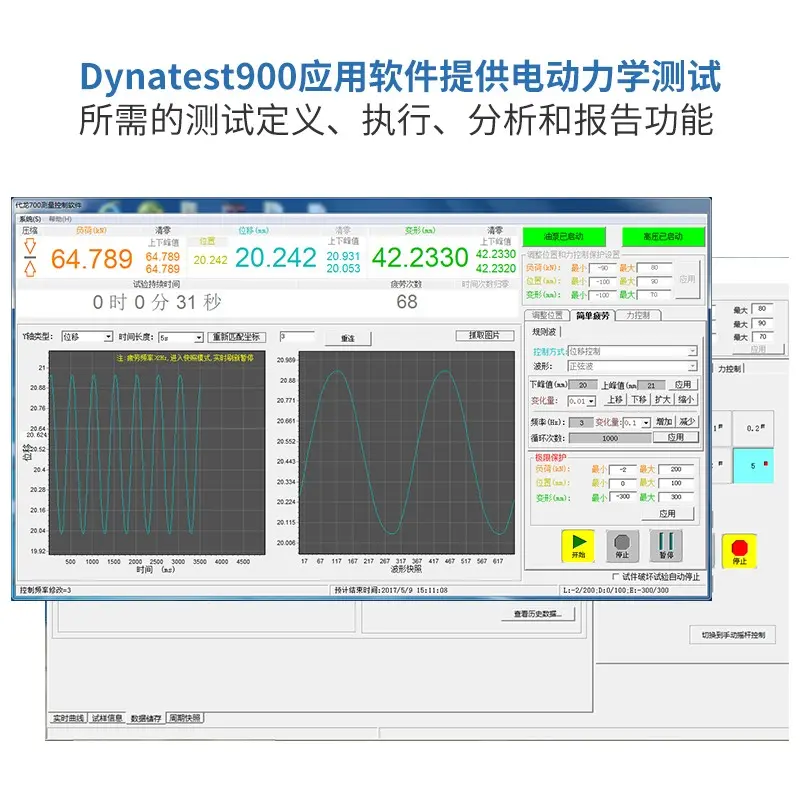Select the 0.2 cell in the background window

pyautogui.click(x=754, y=428)
